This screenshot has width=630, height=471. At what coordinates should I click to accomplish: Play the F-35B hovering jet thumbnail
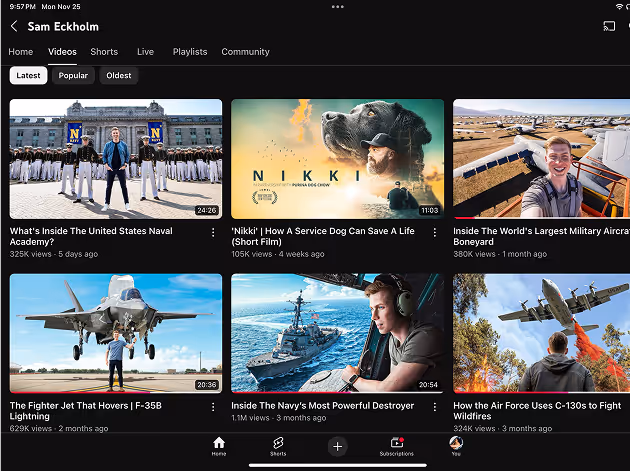(116, 333)
